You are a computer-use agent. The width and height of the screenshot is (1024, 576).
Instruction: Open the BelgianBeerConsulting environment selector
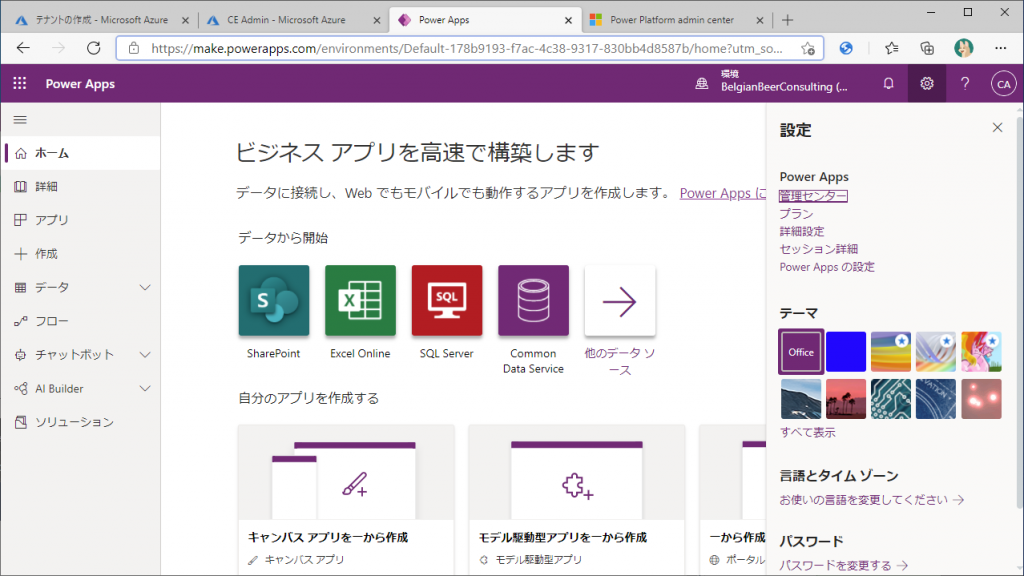tap(784, 81)
